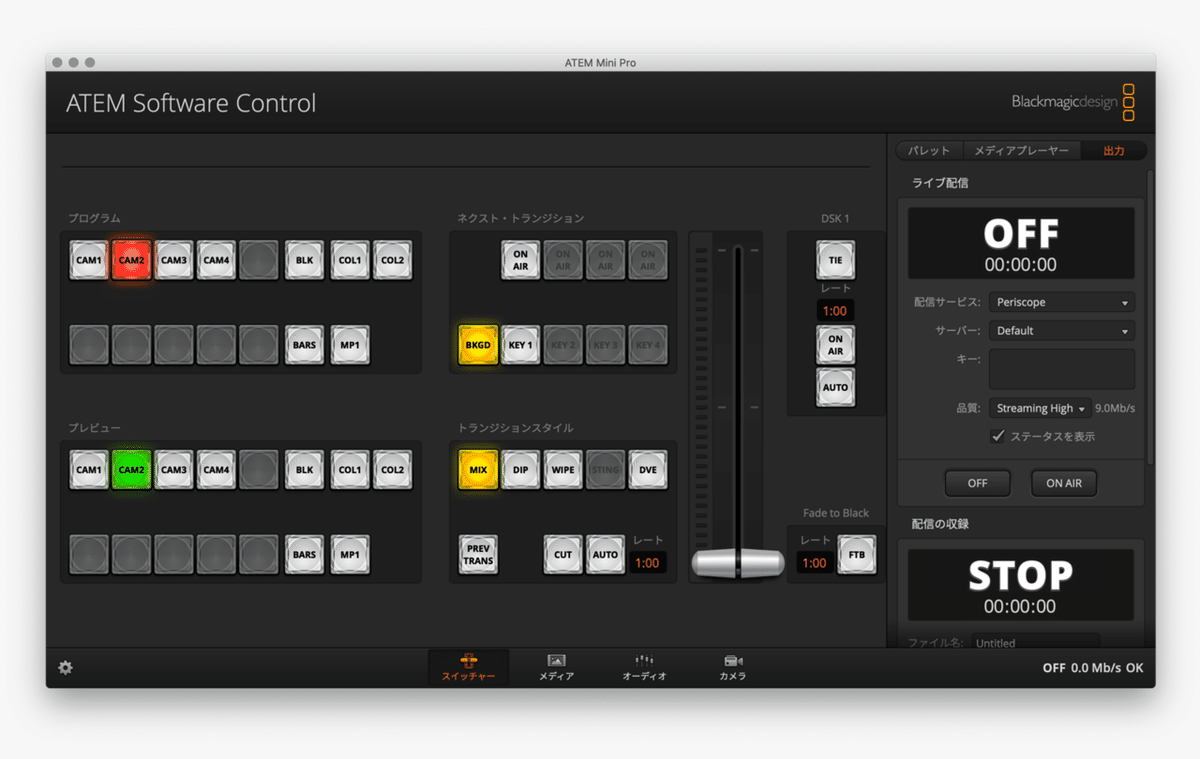This screenshot has width=1200, height=759.
Task: Click DSK 1 AUTO button
Action: tap(835, 387)
